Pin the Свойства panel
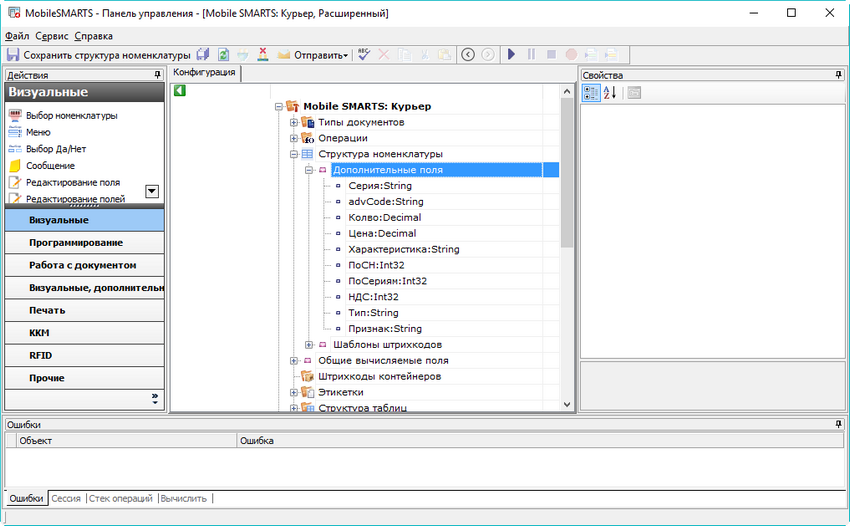 tap(839, 75)
